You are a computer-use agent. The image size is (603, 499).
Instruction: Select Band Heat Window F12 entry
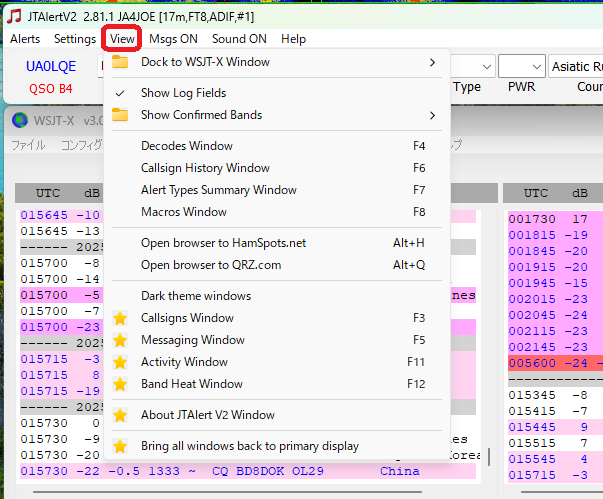[277, 384]
